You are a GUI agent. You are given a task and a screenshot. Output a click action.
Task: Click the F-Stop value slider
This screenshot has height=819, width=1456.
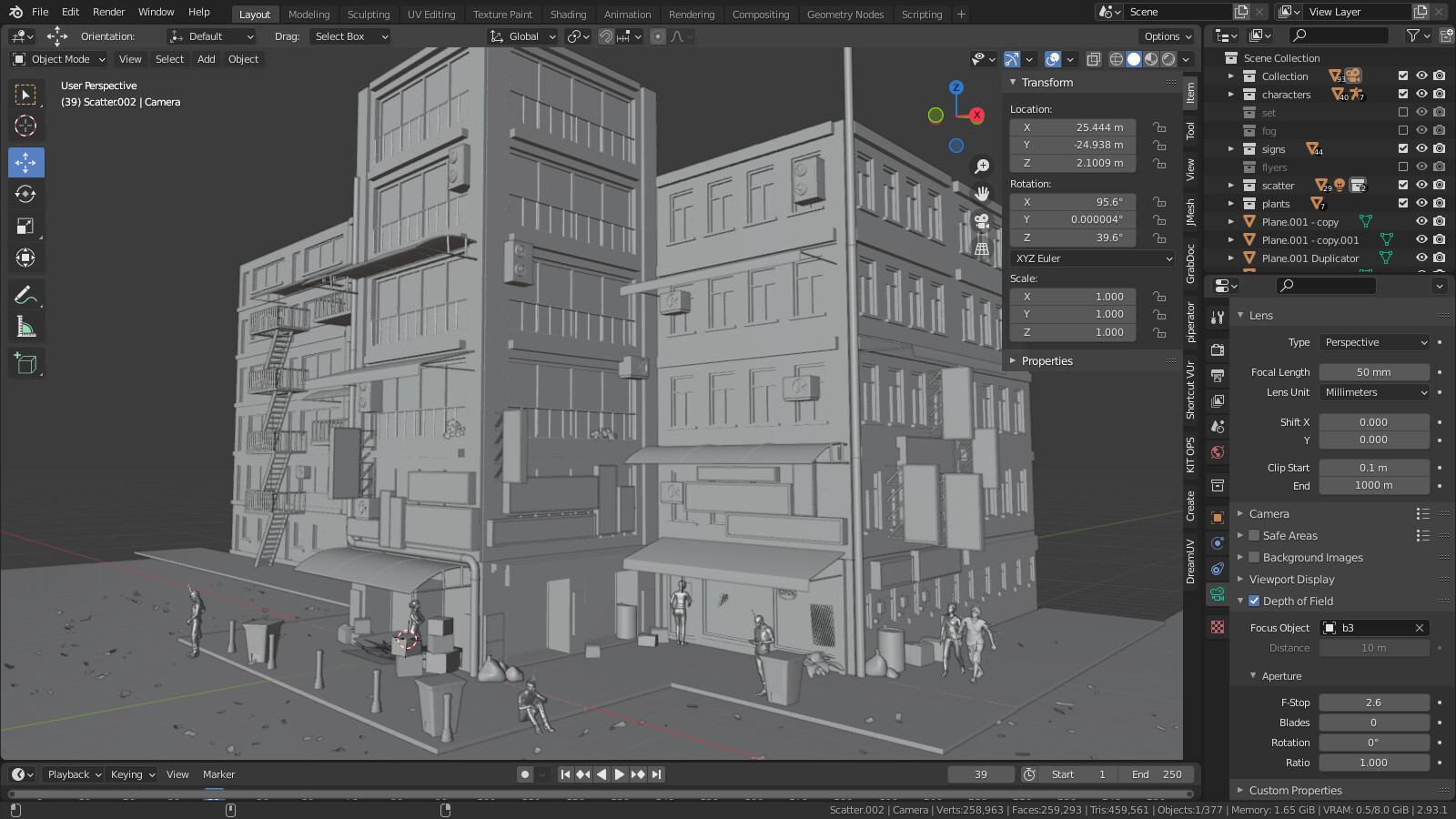[1373, 703]
